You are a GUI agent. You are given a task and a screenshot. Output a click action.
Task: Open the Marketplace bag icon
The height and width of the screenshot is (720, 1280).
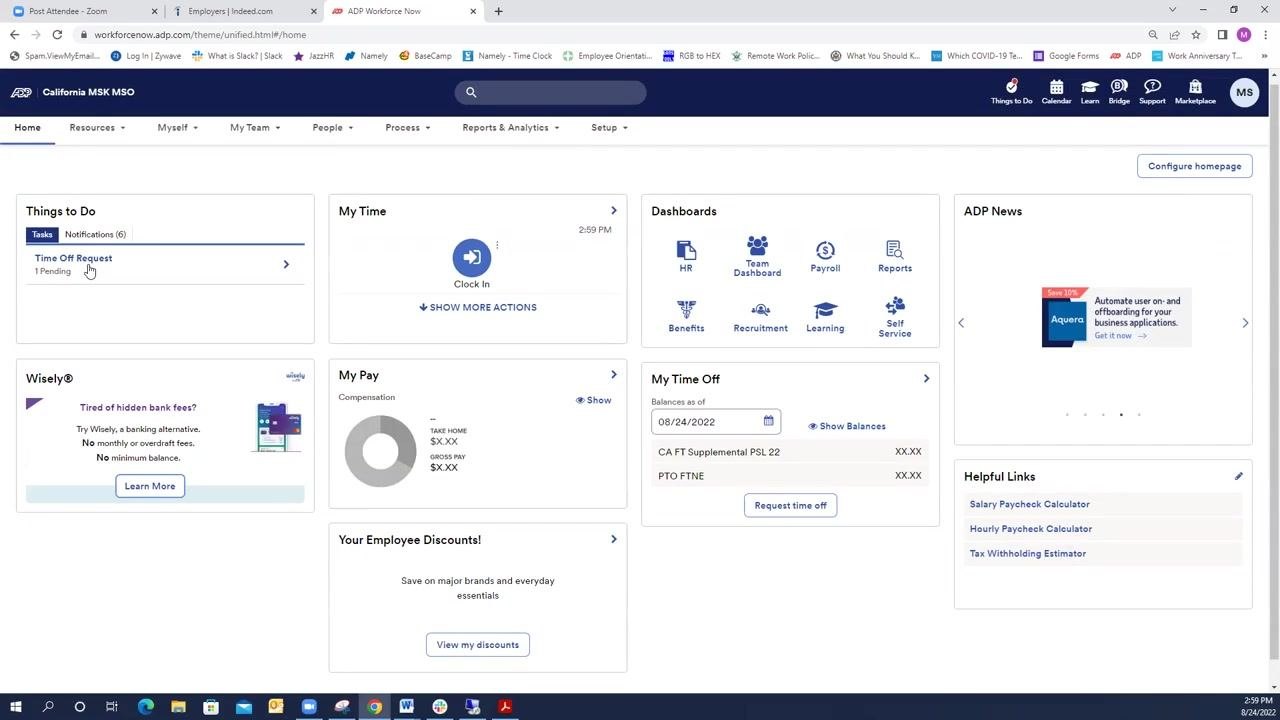pos(1195,91)
